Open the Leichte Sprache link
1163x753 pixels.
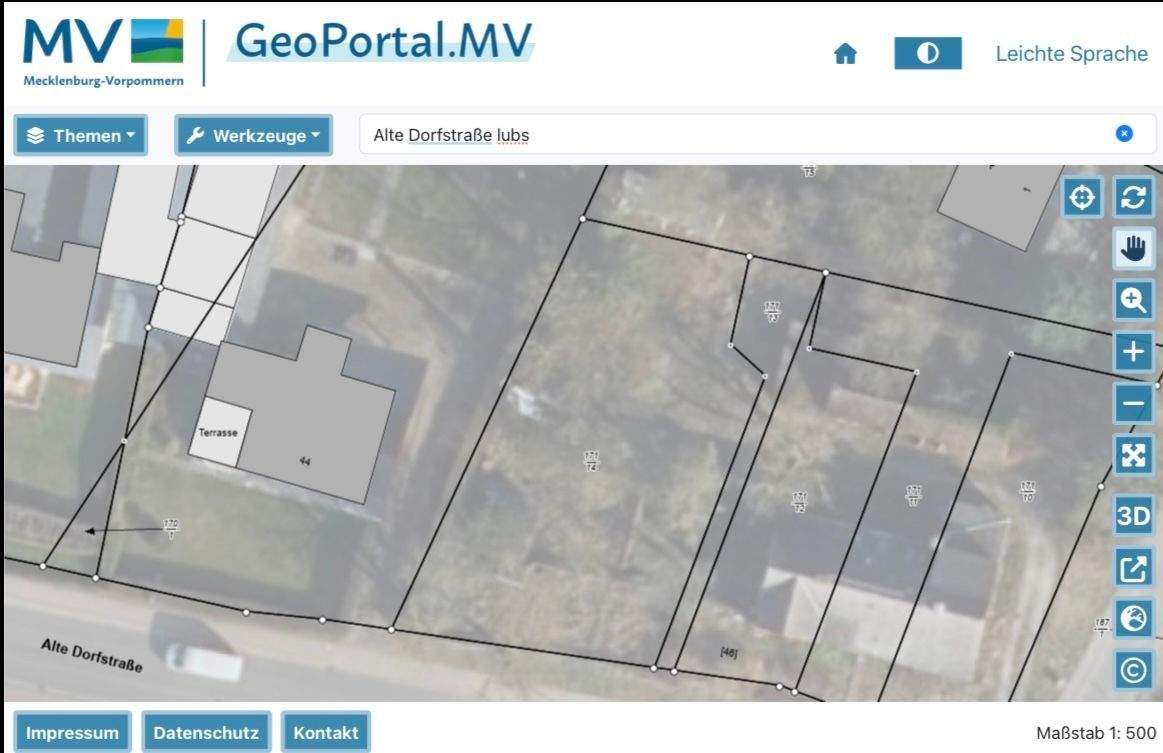(x=1071, y=54)
